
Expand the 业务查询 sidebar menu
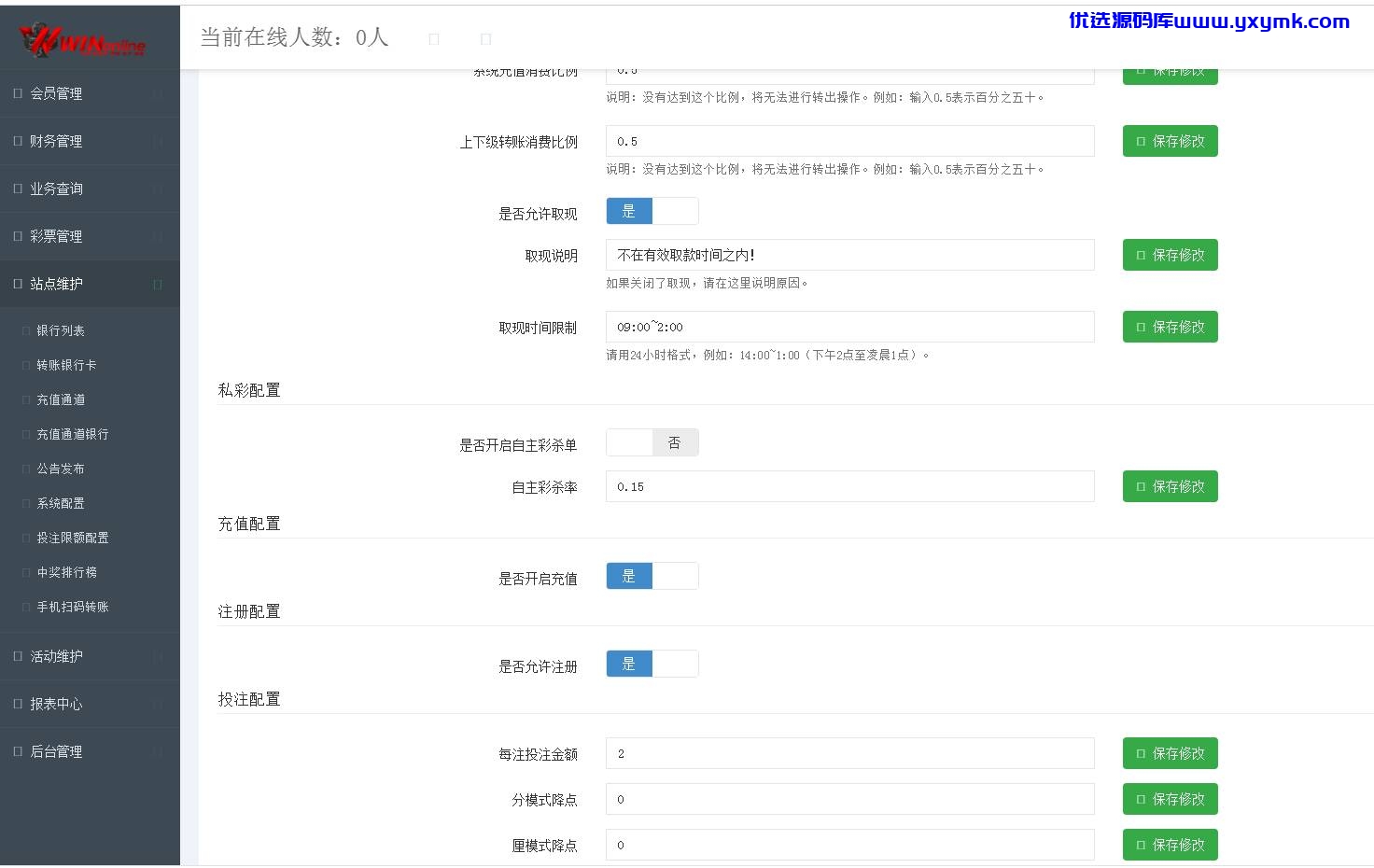tap(90, 189)
